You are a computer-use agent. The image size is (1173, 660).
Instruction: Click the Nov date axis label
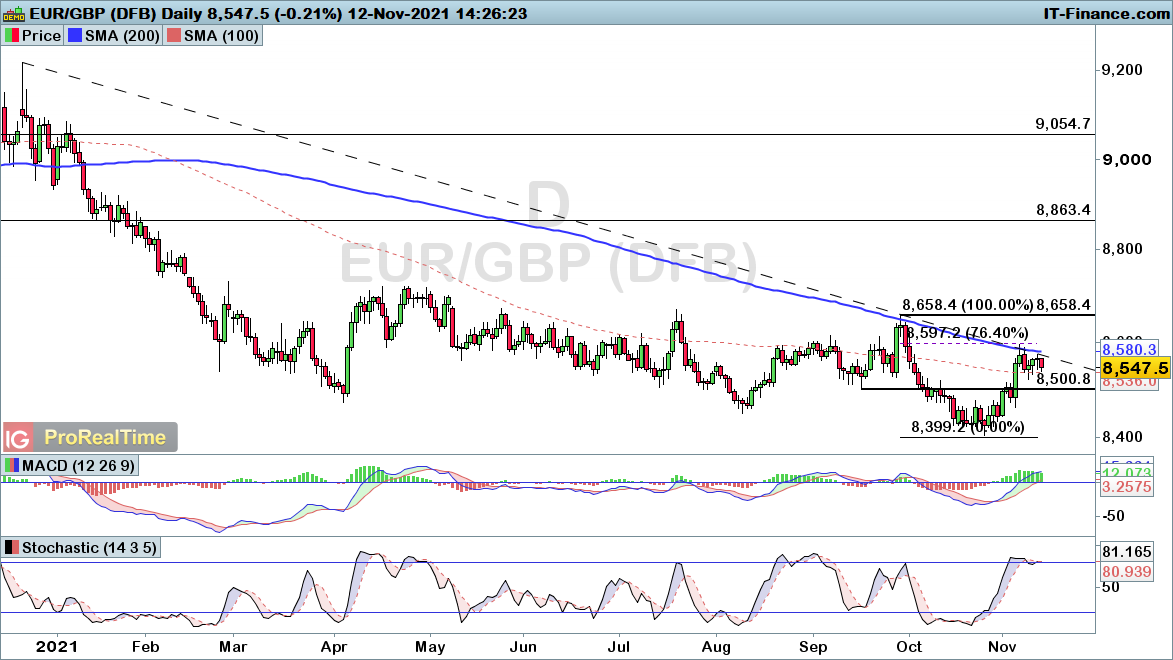tap(1002, 647)
